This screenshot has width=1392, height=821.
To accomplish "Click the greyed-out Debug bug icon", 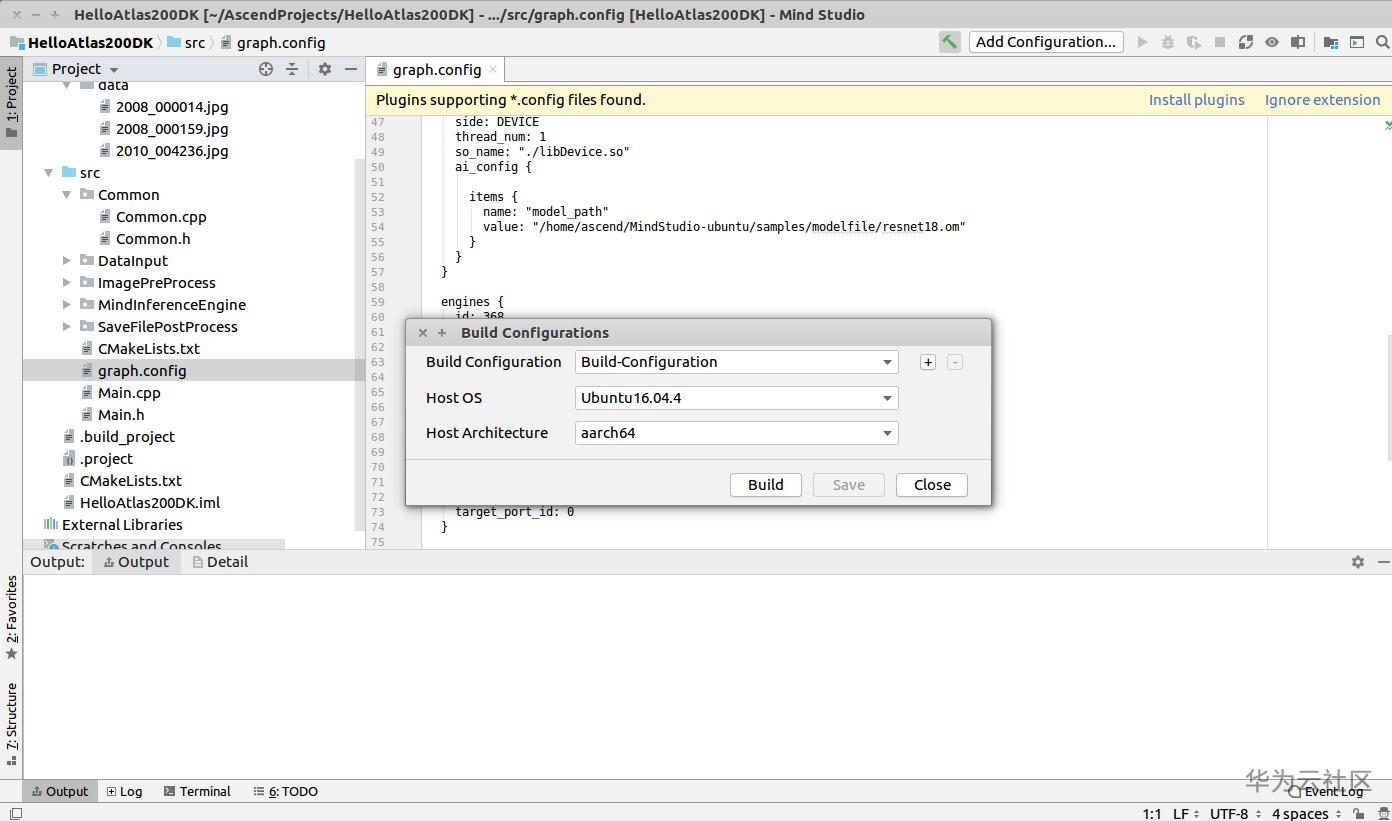I will pos(1168,42).
